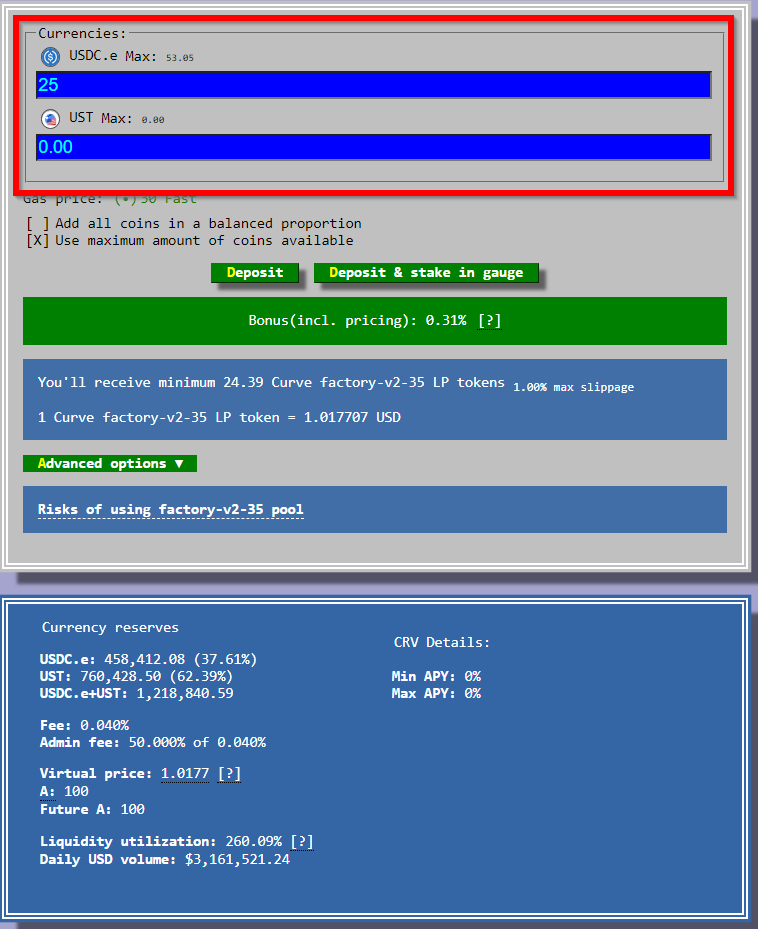Click Daily USD volume $3,161,521.24

point(165,860)
